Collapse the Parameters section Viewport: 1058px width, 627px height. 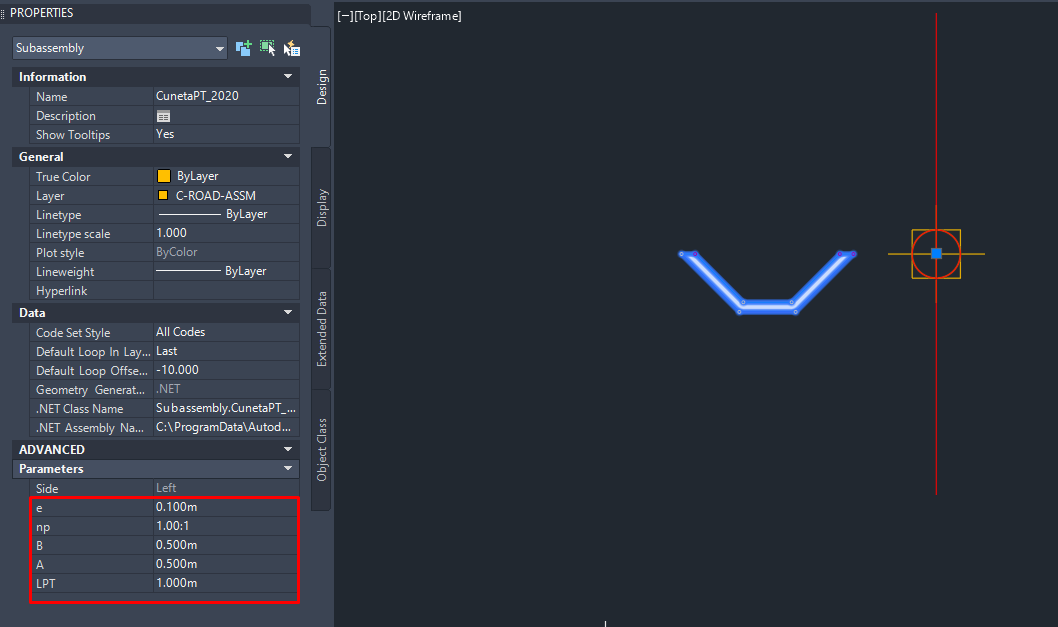coord(288,468)
